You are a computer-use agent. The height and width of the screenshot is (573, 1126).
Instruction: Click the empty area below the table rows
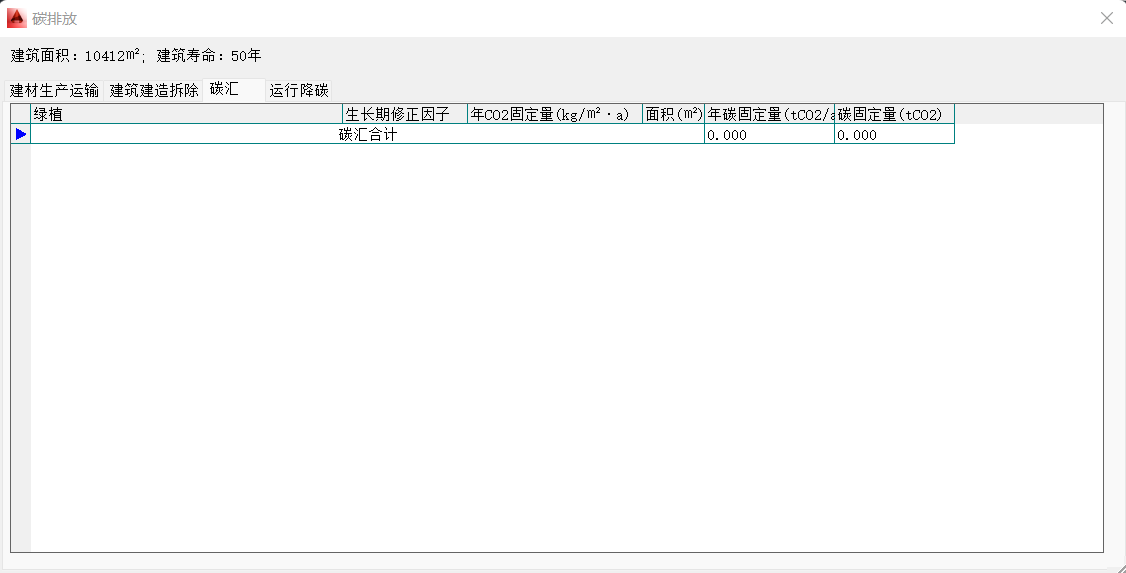coord(560,350)
